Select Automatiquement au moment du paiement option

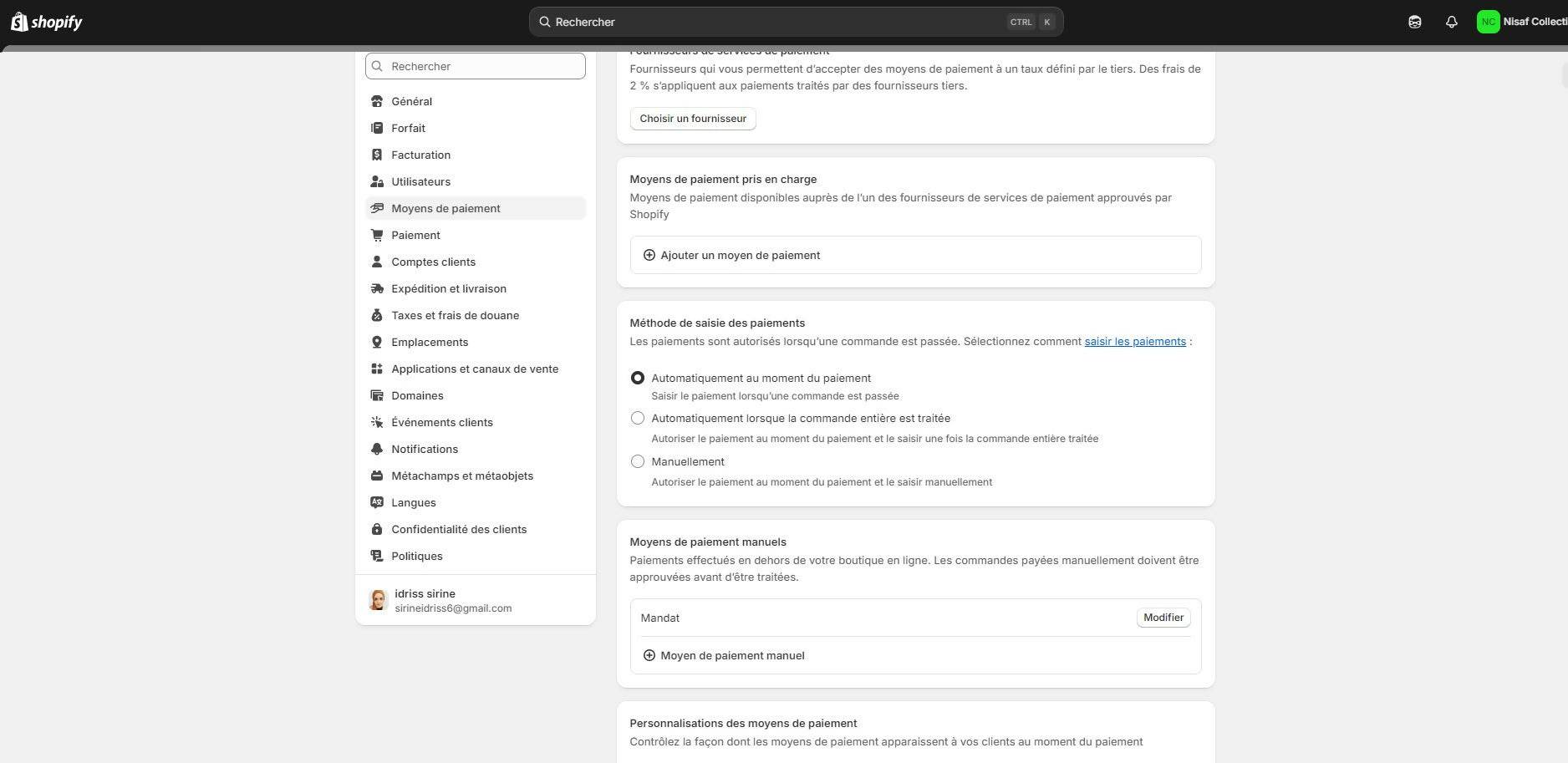click(x=638, y=379)
